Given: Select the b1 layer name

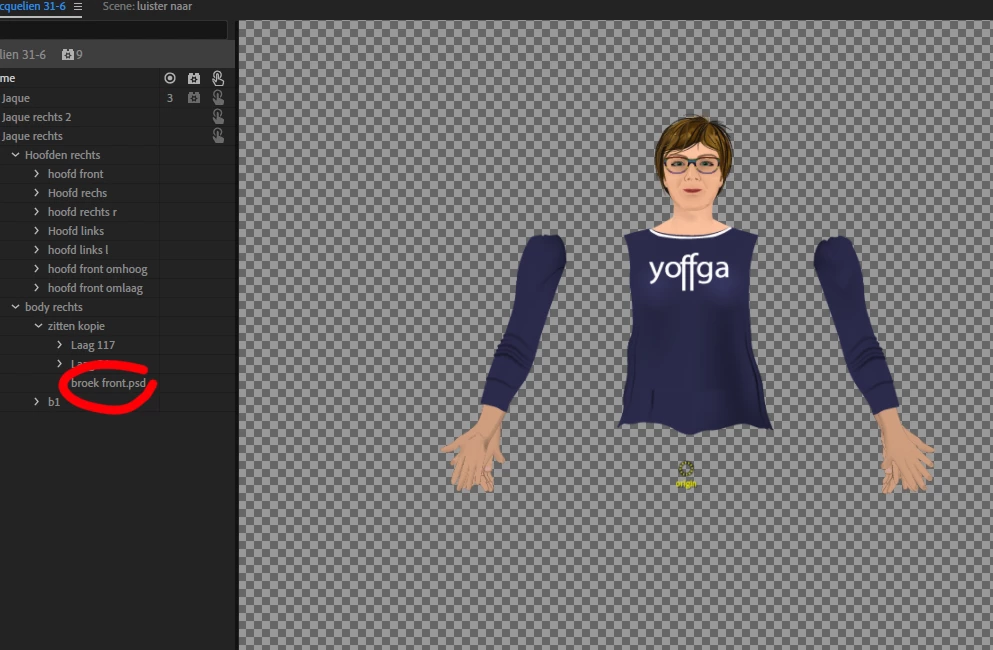Looking at the screenshot, I should click(54, 402).
